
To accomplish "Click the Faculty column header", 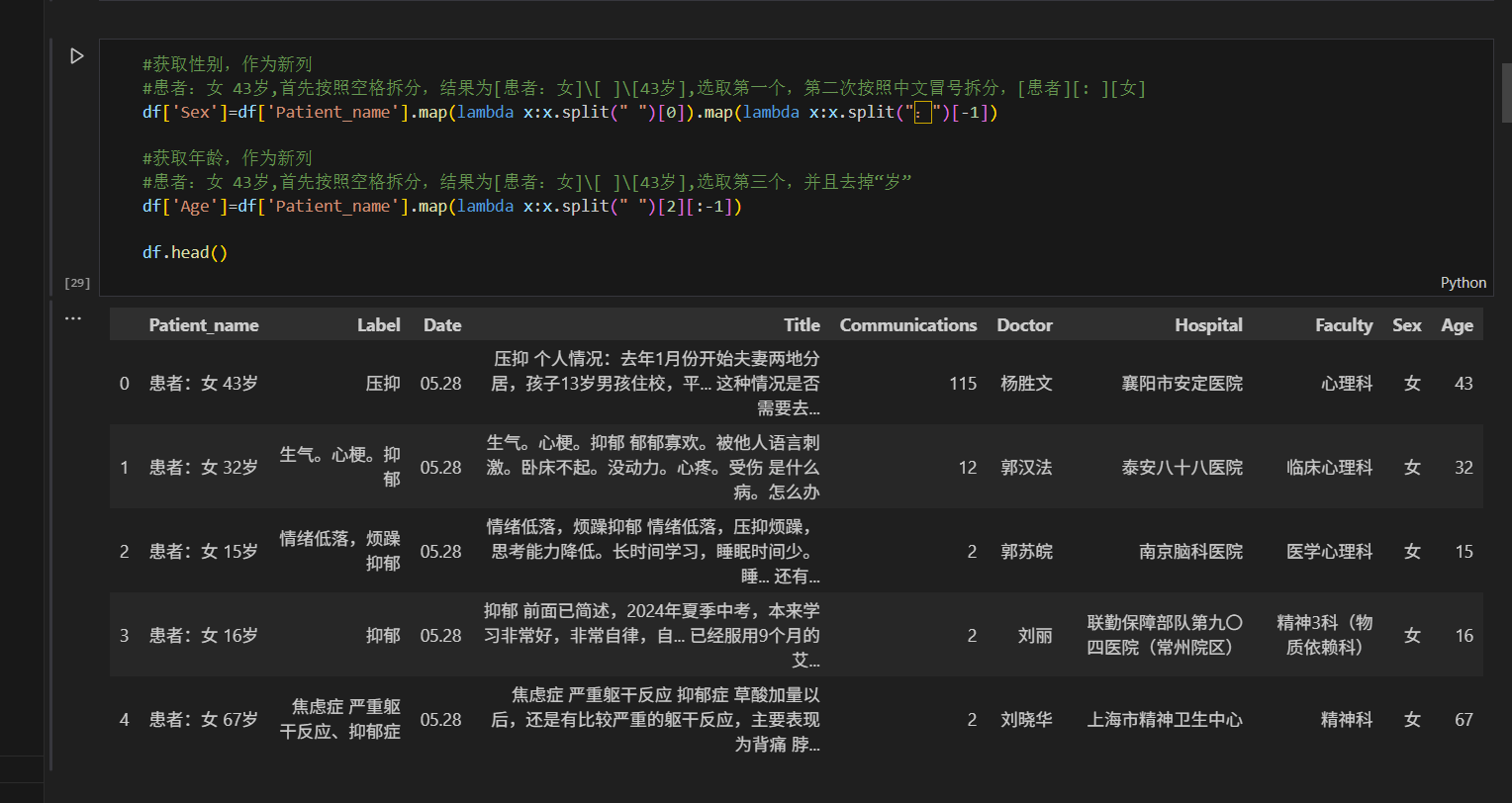I will [1344, 325].
